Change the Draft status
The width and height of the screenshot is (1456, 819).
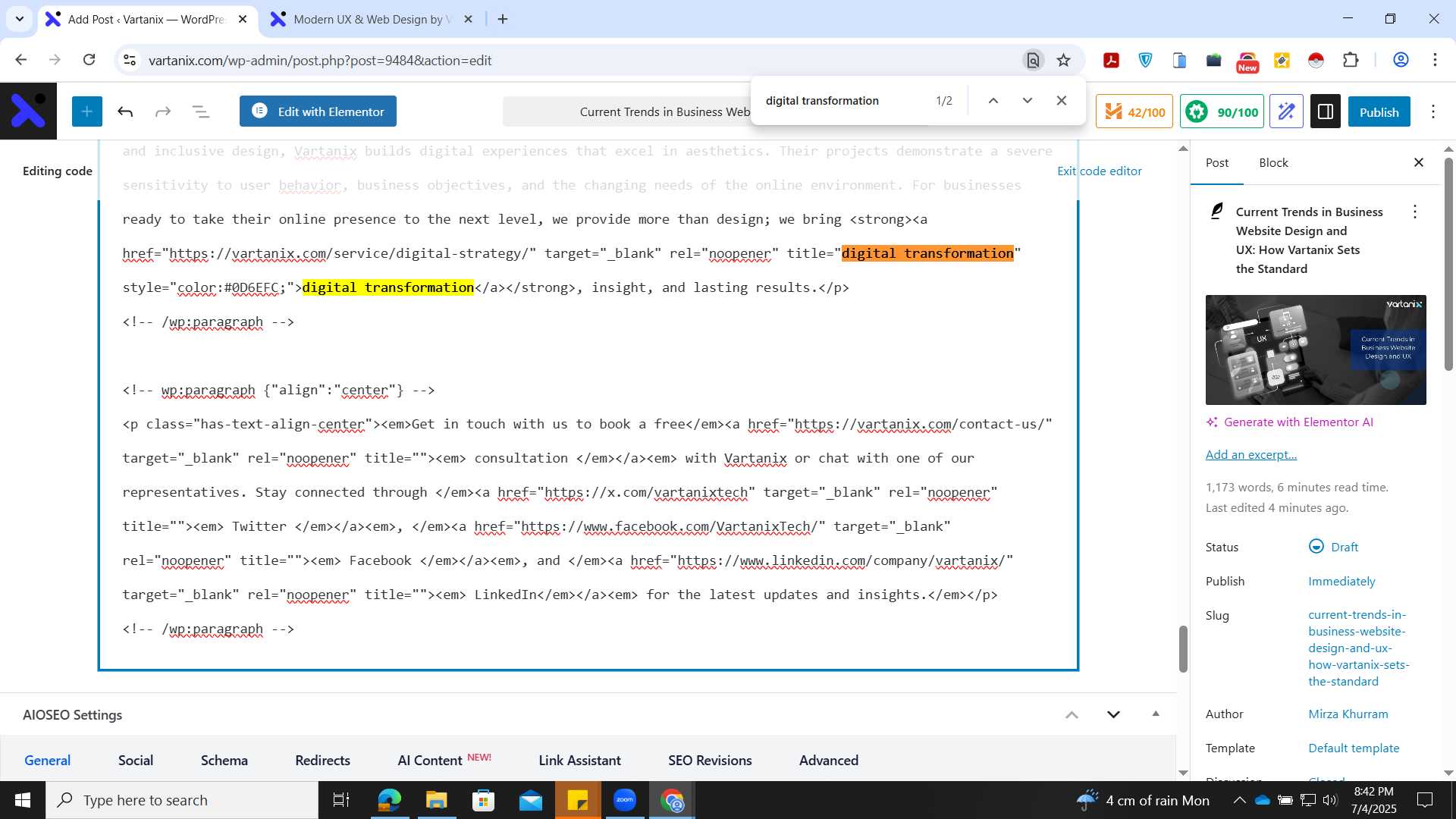(1334, 547)
